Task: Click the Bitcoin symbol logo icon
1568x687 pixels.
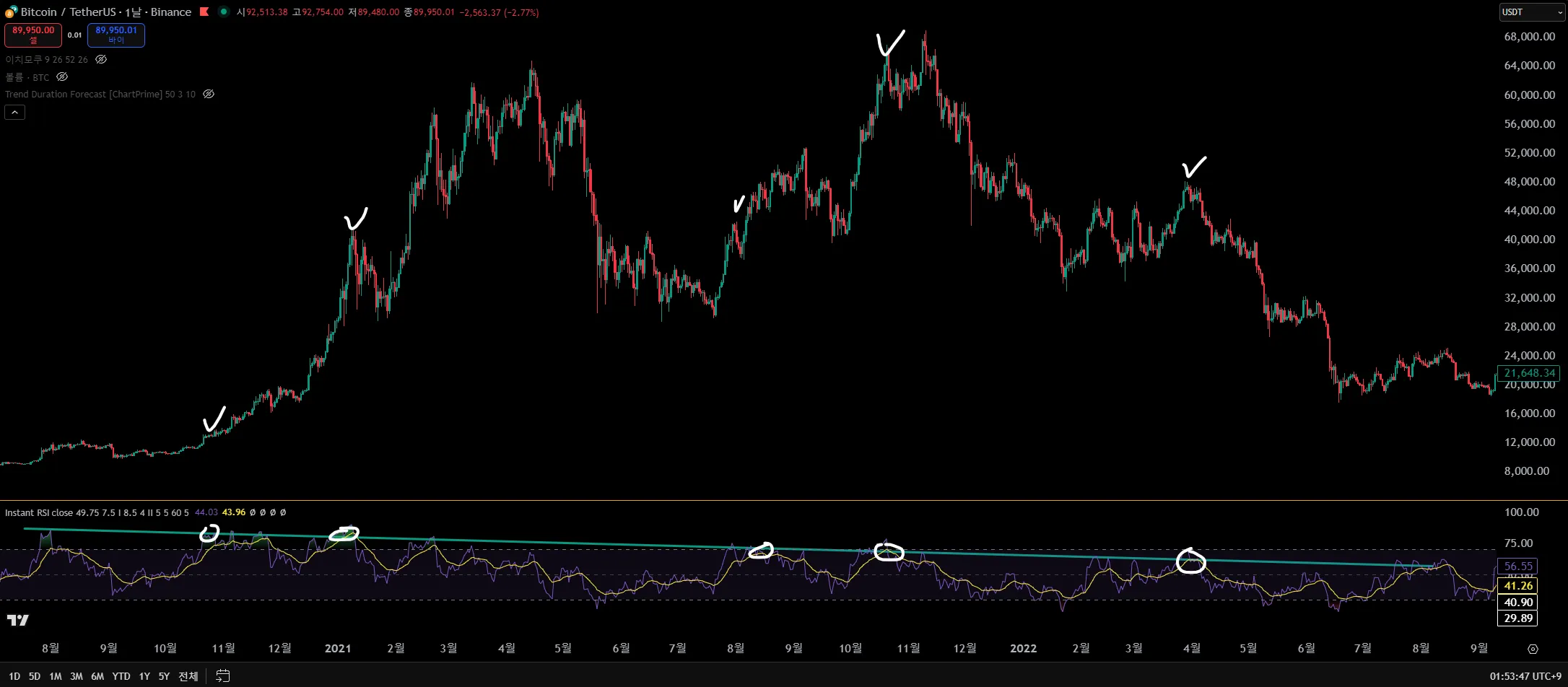Action: tap(11, 12)
